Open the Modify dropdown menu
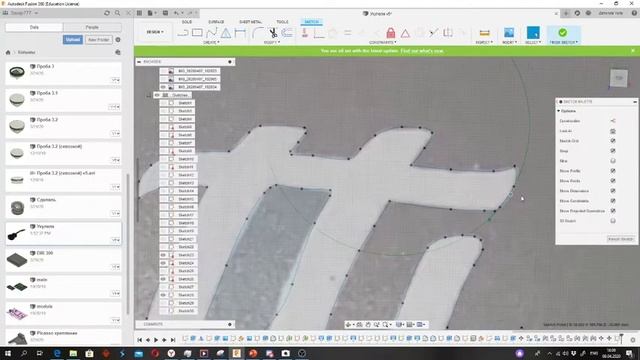Image resolution: width=640 pixels, height=360 pixels. point(271,42)
